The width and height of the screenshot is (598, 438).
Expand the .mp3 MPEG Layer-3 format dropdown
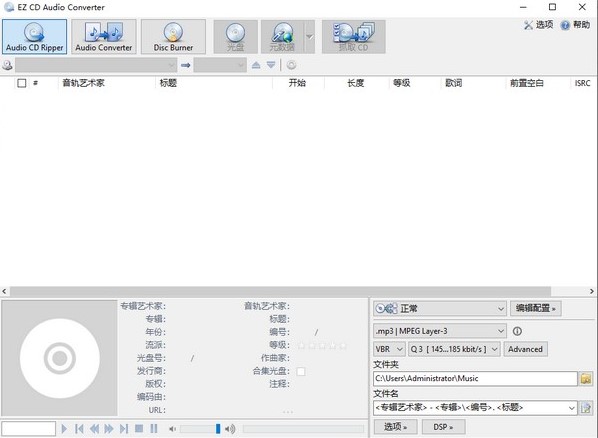click(x=440, y=331)
